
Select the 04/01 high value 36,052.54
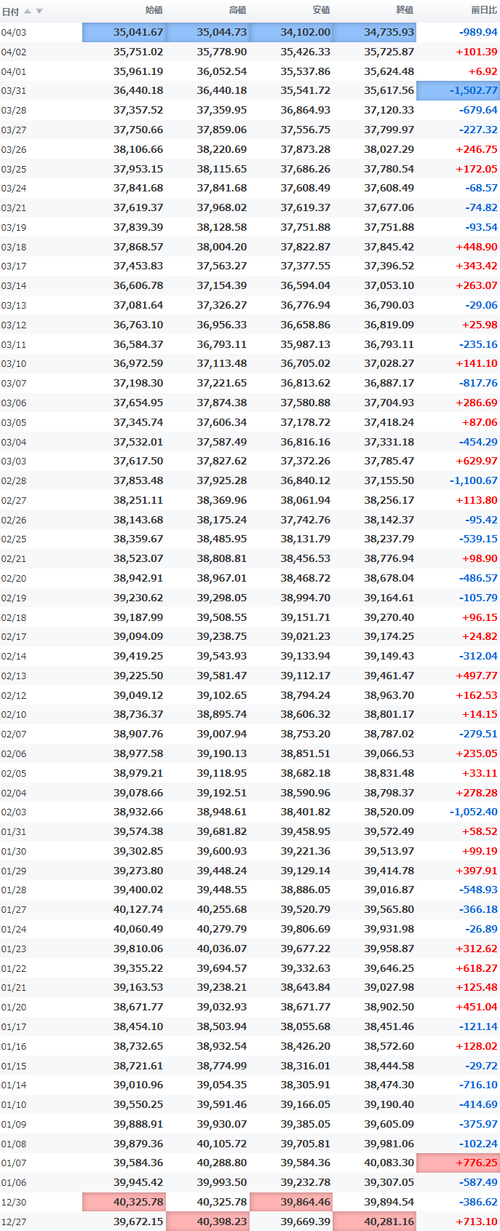click(x=222, y=71)
